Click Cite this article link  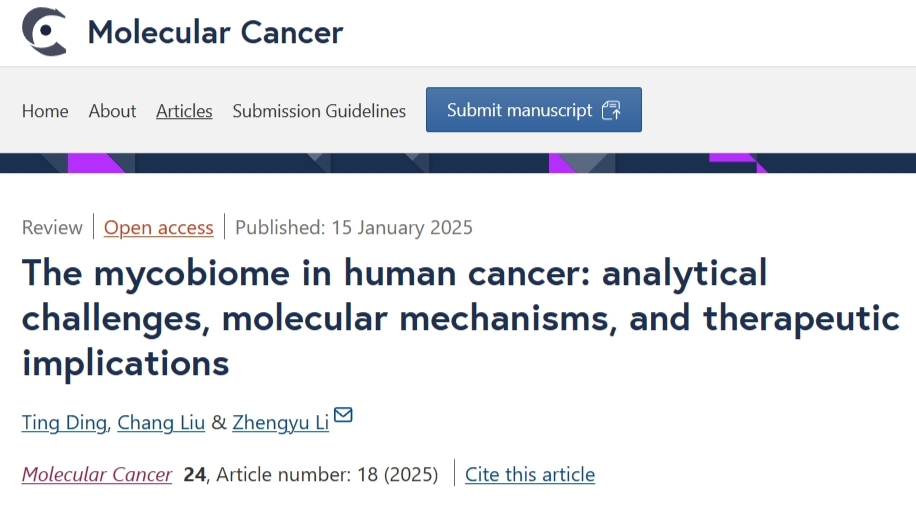(x=530, y=474)
